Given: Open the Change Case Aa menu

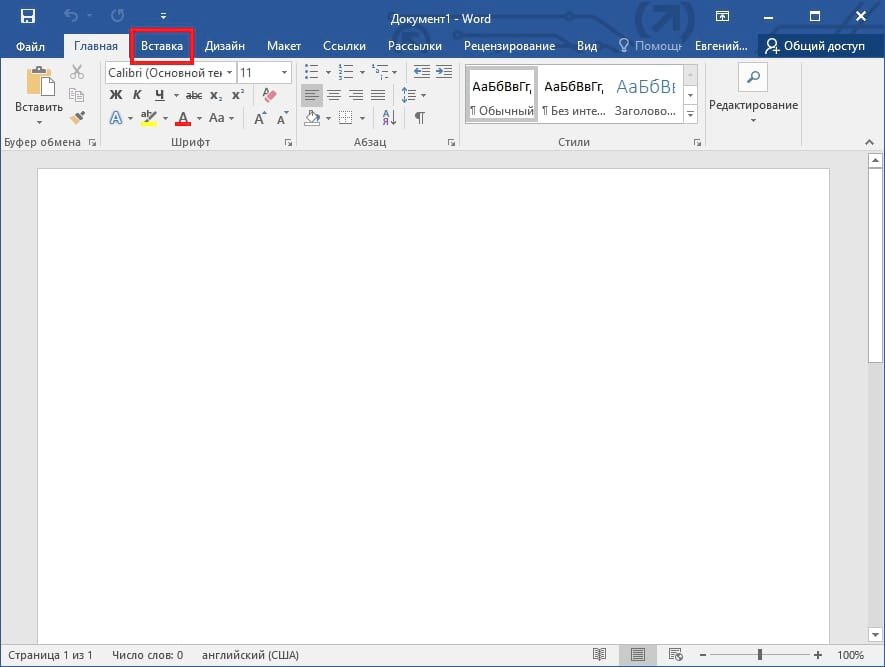Looking at the screenshot, I should pyautogui.click(x=217, y=118).
